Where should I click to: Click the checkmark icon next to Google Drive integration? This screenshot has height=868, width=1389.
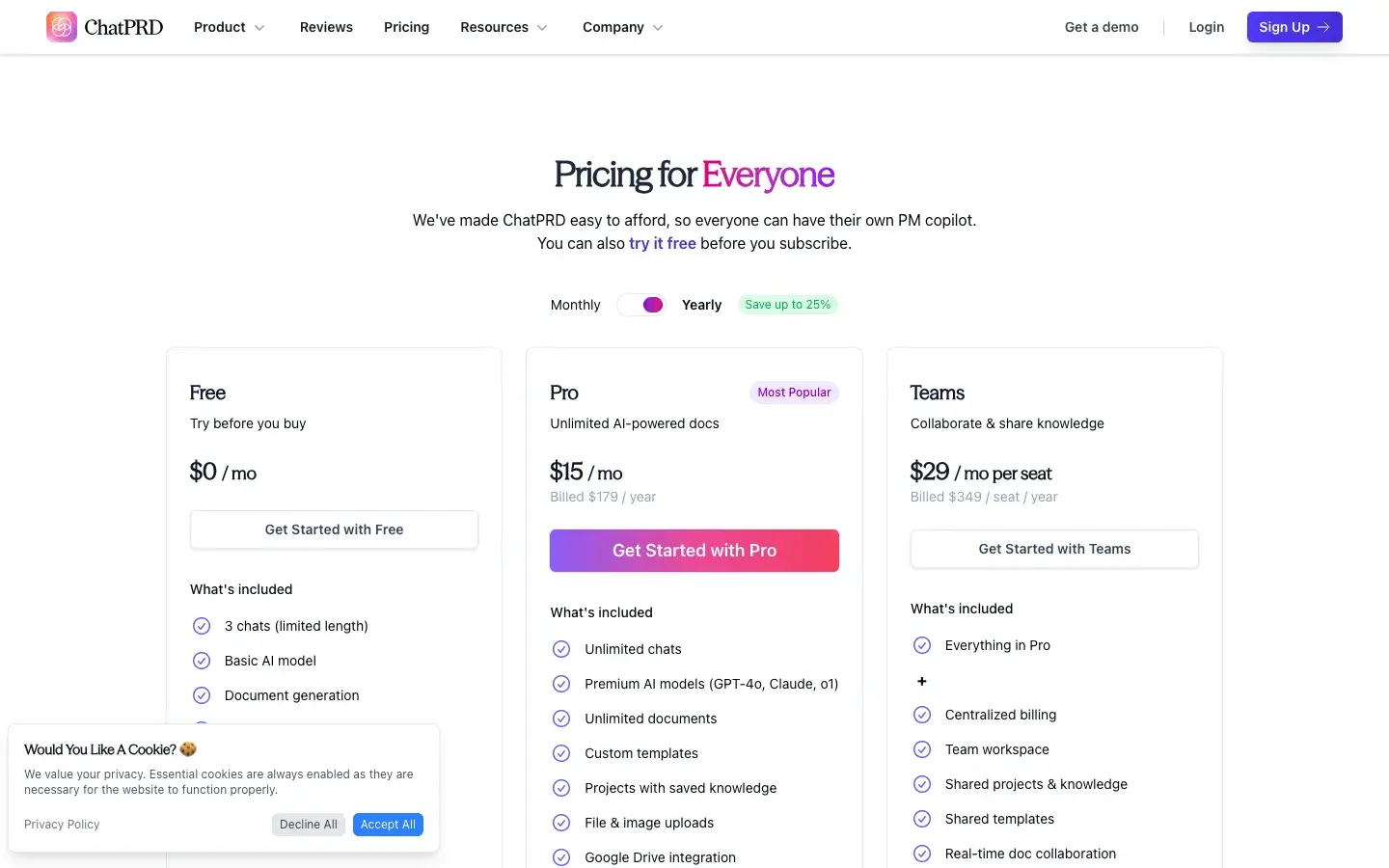point(561,857)
